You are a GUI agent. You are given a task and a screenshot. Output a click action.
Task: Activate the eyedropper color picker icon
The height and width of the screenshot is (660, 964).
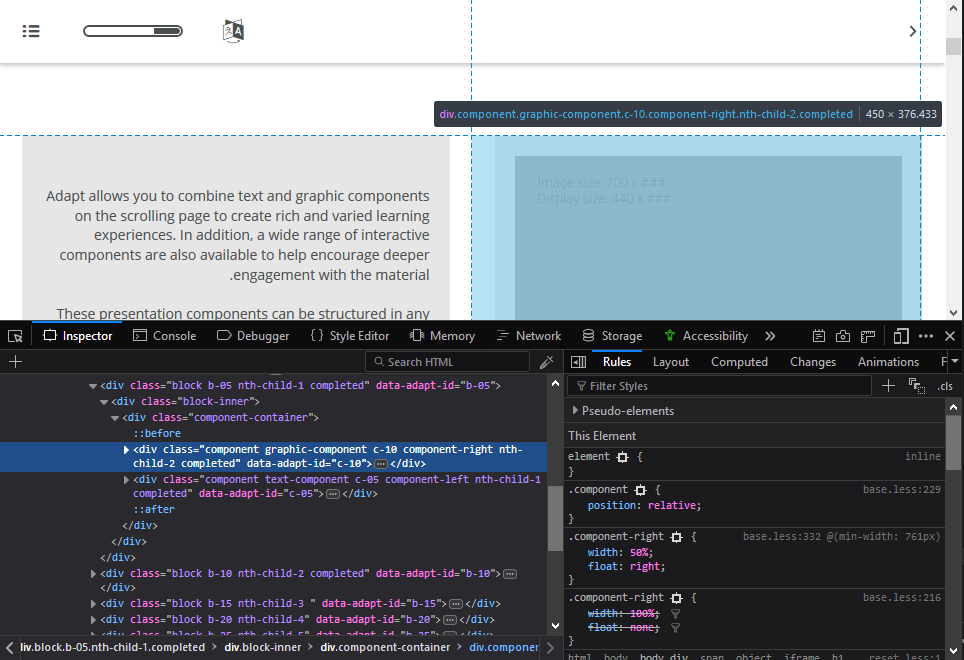[x=546, y=362]
